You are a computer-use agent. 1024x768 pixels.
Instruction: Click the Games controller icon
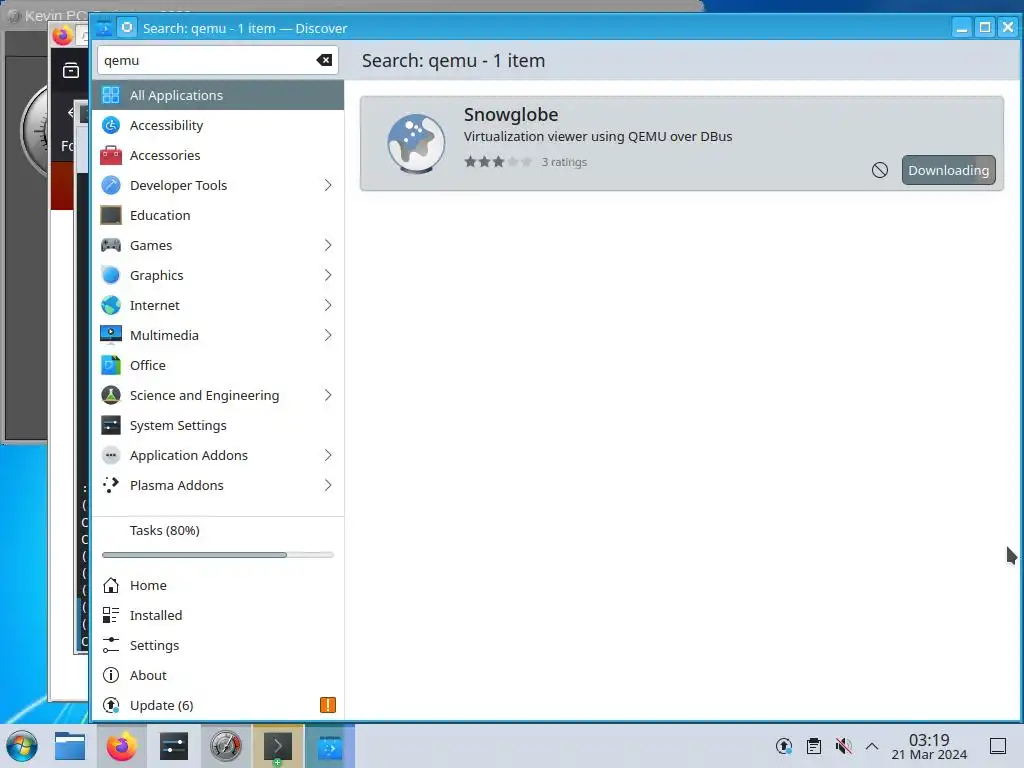tap(111, 246)
